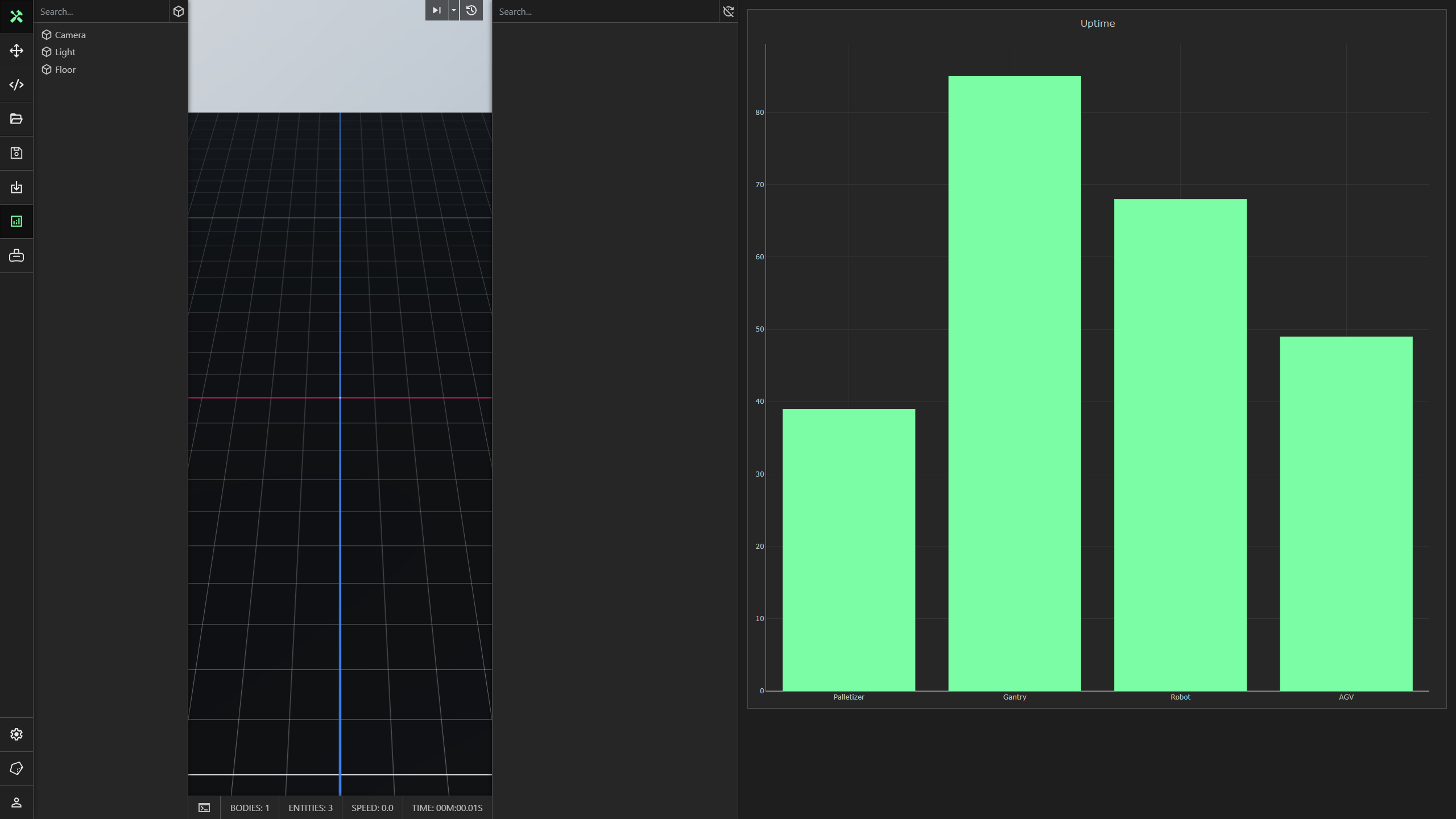Click the Gantry bar in chart
Viewport: 1456px width, 819px height.
(1015, 383)
